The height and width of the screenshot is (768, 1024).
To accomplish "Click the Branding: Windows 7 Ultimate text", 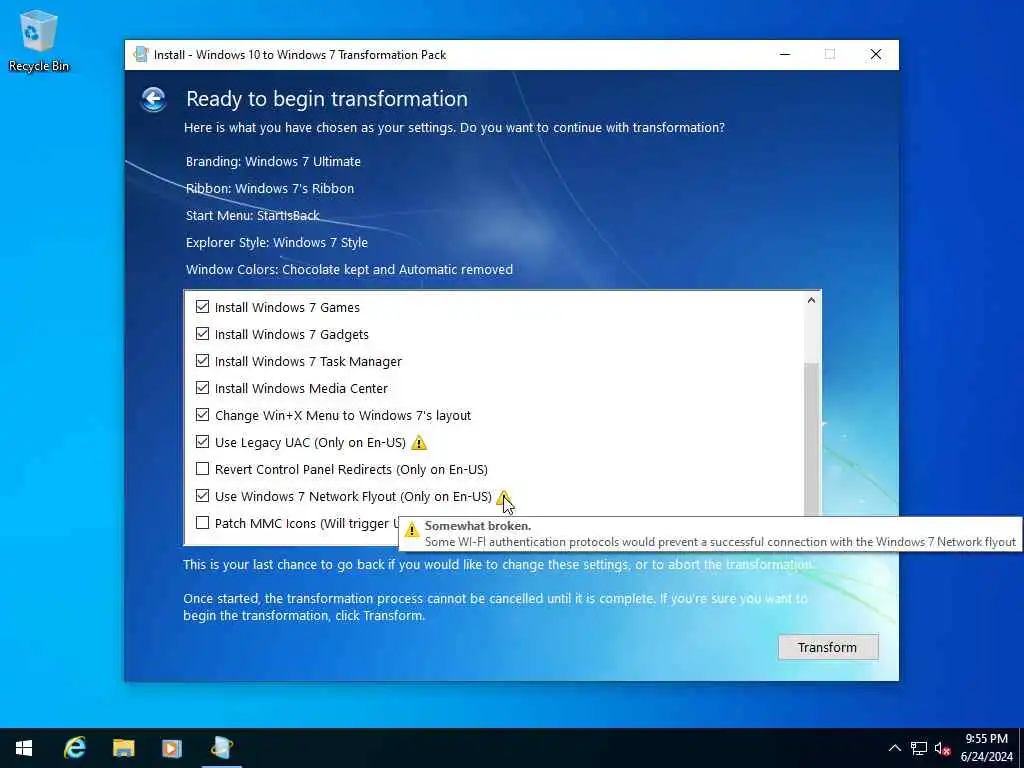I will click(x=273, y=161).
